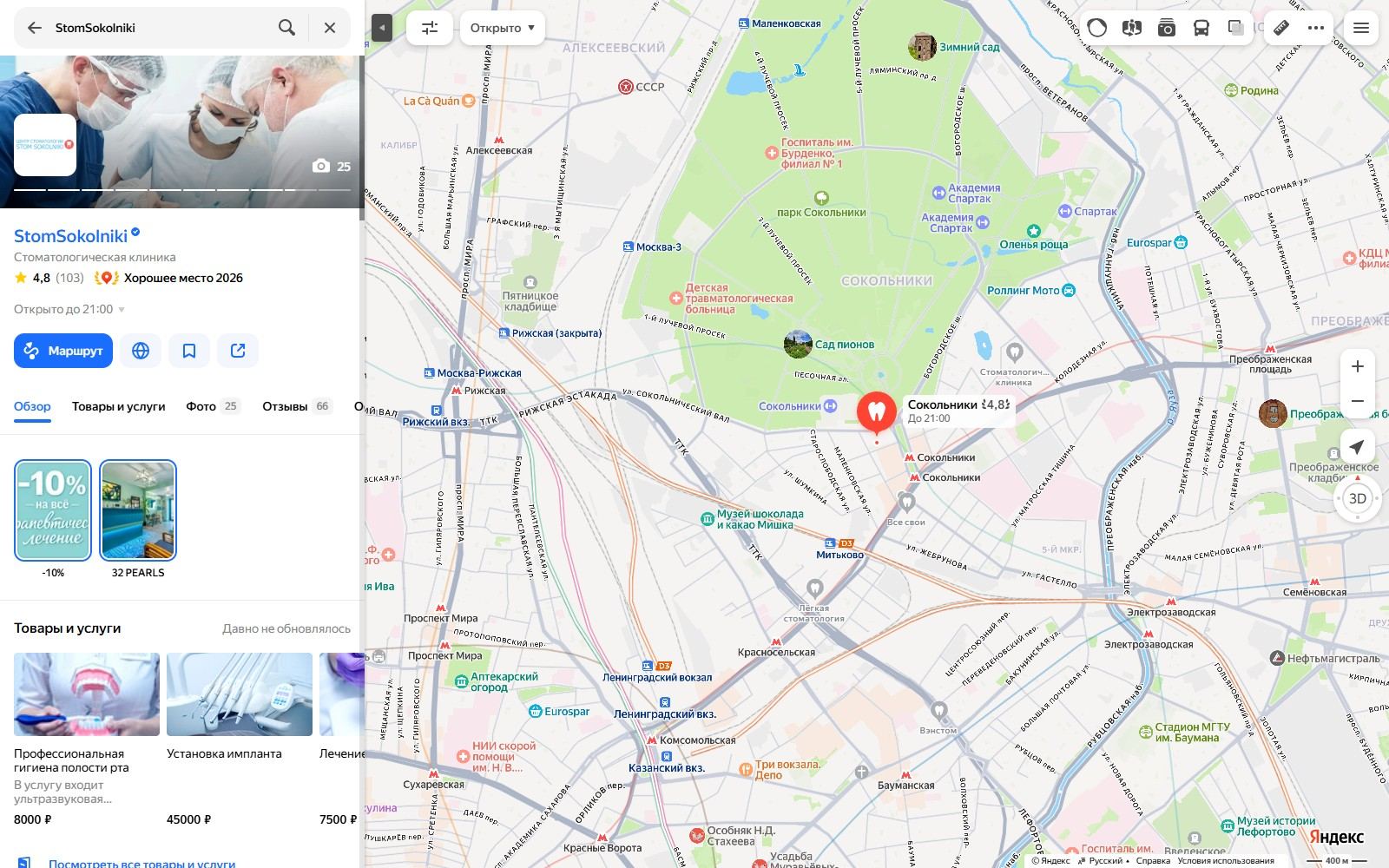This screenshot has height=868, width=1389.
Task: Expand opening hours Открыто до 21:00
Action: 69,309
